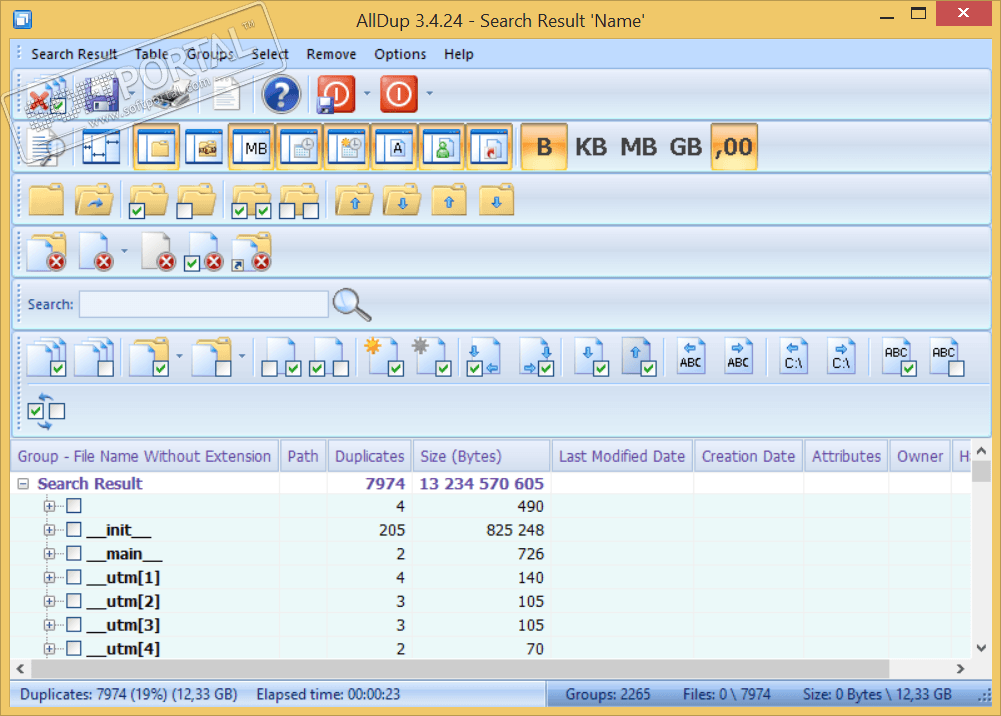Viewport: 1001px width, 716px height.
Task: Click inside the Search text field
Action: (x=203, y=304)
